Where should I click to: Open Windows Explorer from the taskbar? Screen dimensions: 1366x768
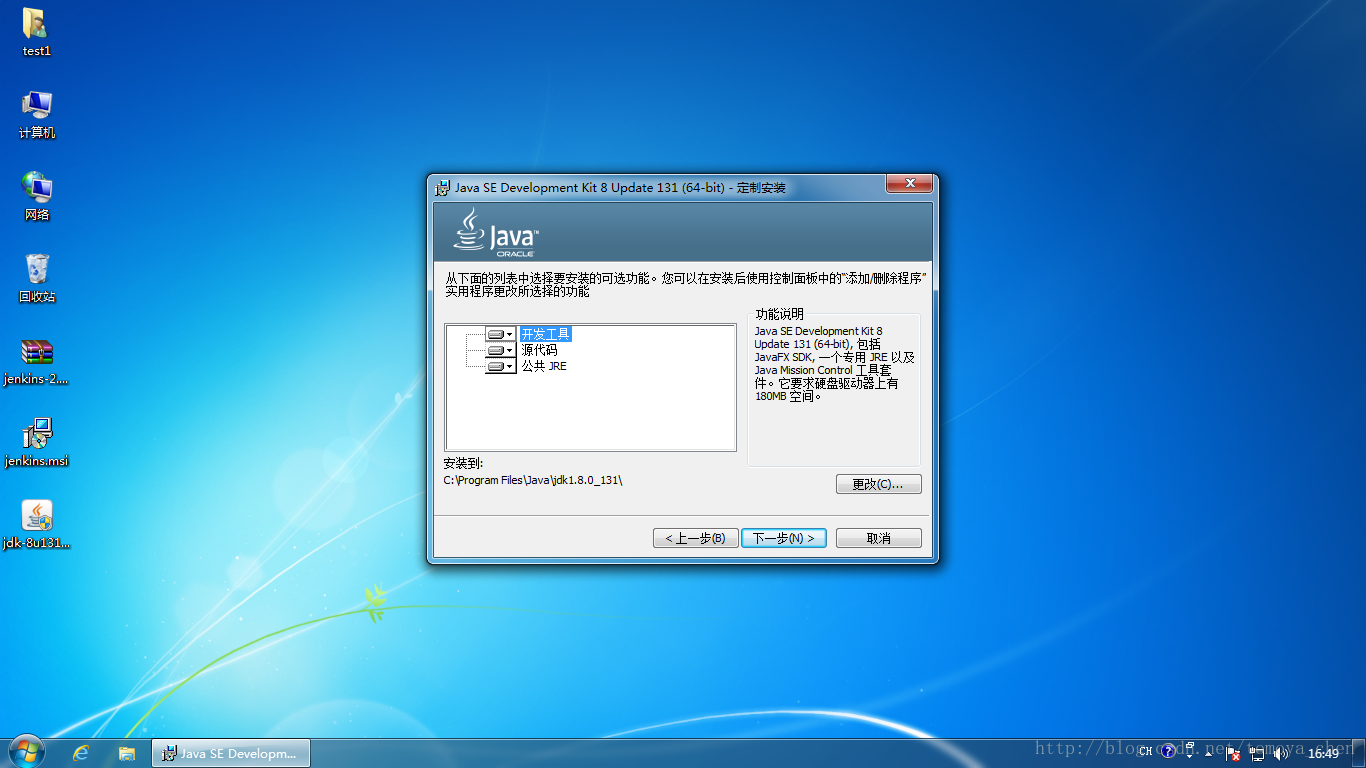pos(127,753)
